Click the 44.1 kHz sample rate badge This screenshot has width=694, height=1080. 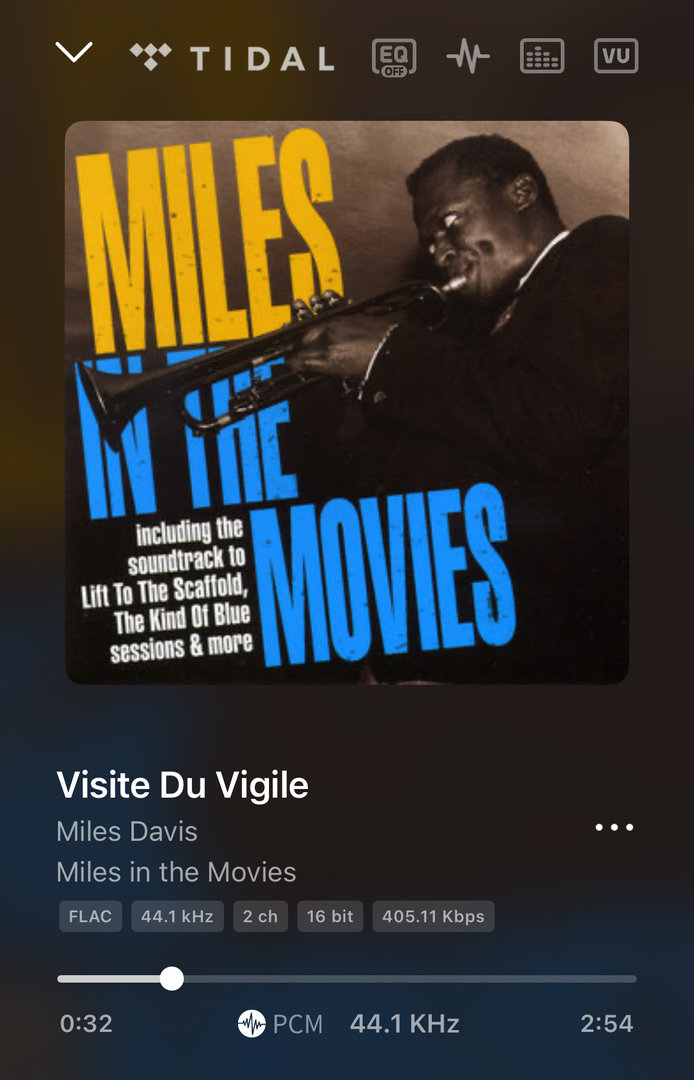tap(178, 916)
